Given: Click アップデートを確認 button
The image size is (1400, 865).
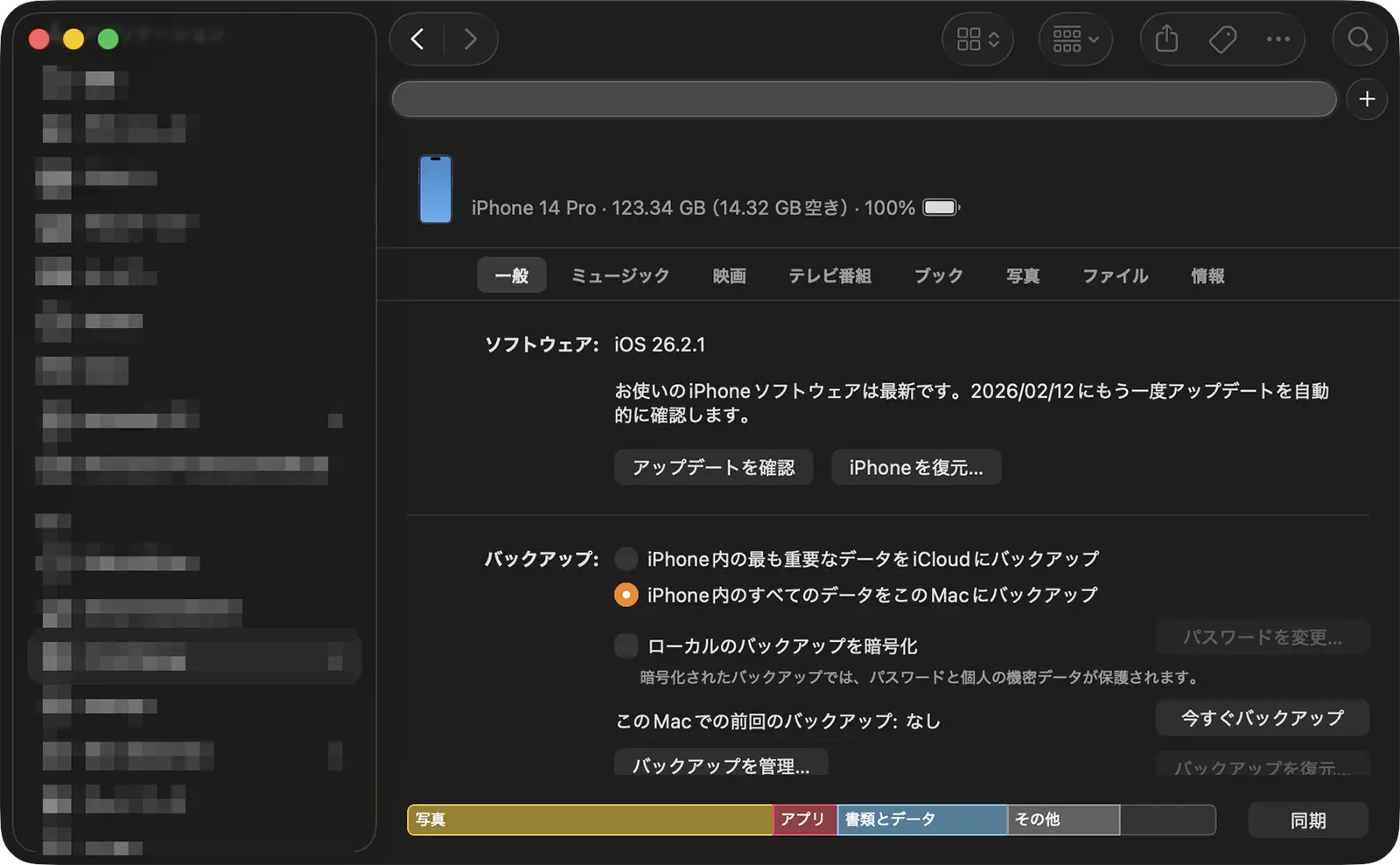Looking at the screenshot, I should point(713,467).
